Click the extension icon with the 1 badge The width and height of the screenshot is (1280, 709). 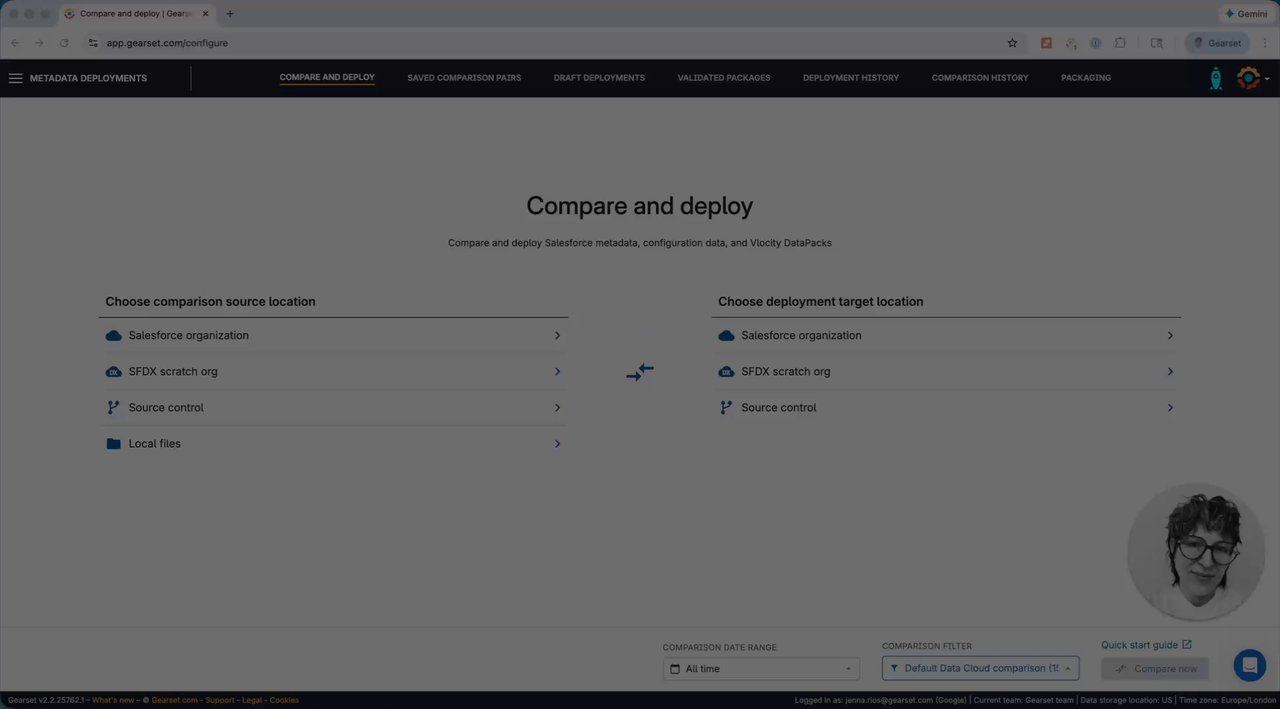click(x=1071, y=43)
